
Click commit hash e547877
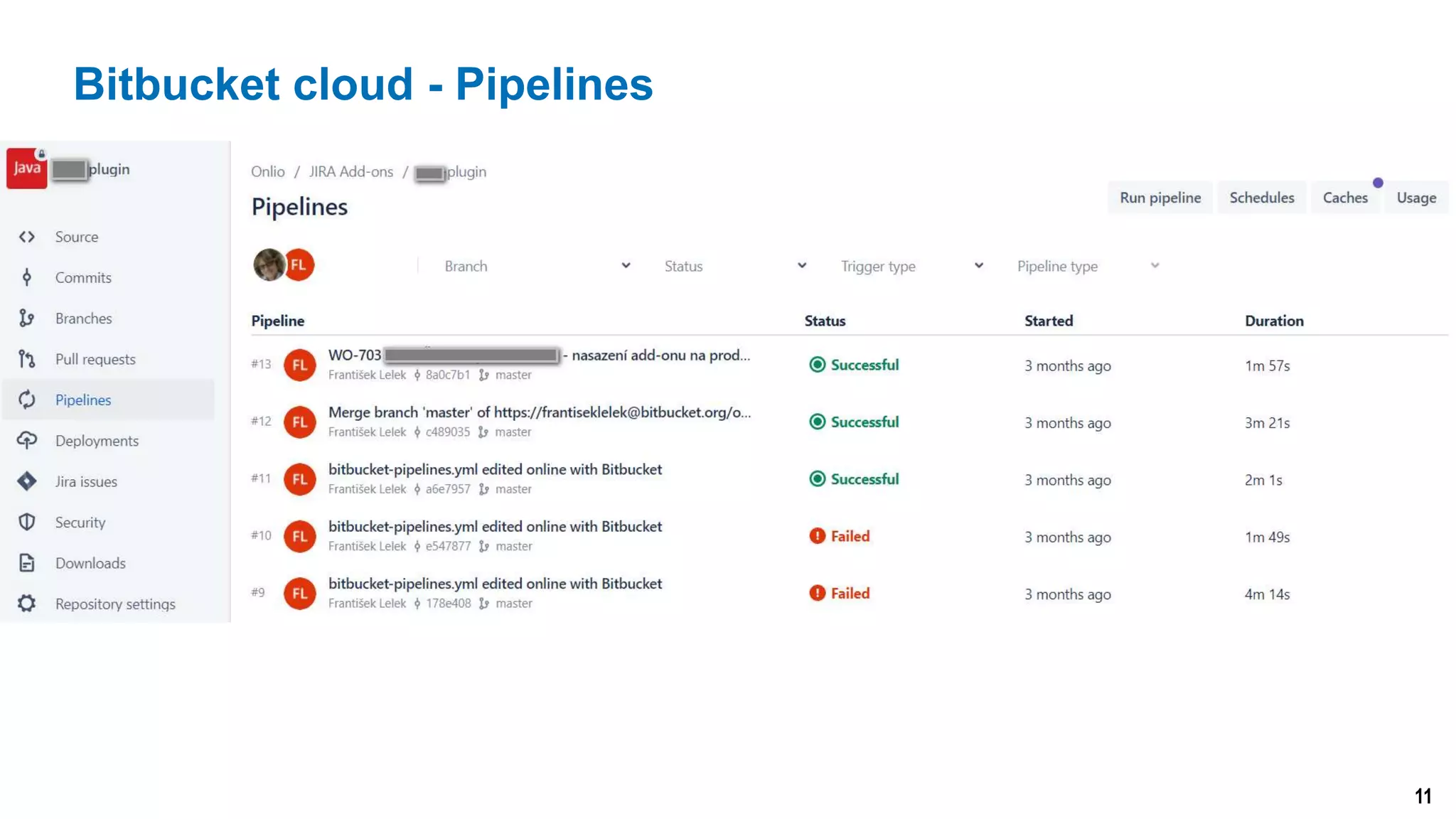coord(448,546)
